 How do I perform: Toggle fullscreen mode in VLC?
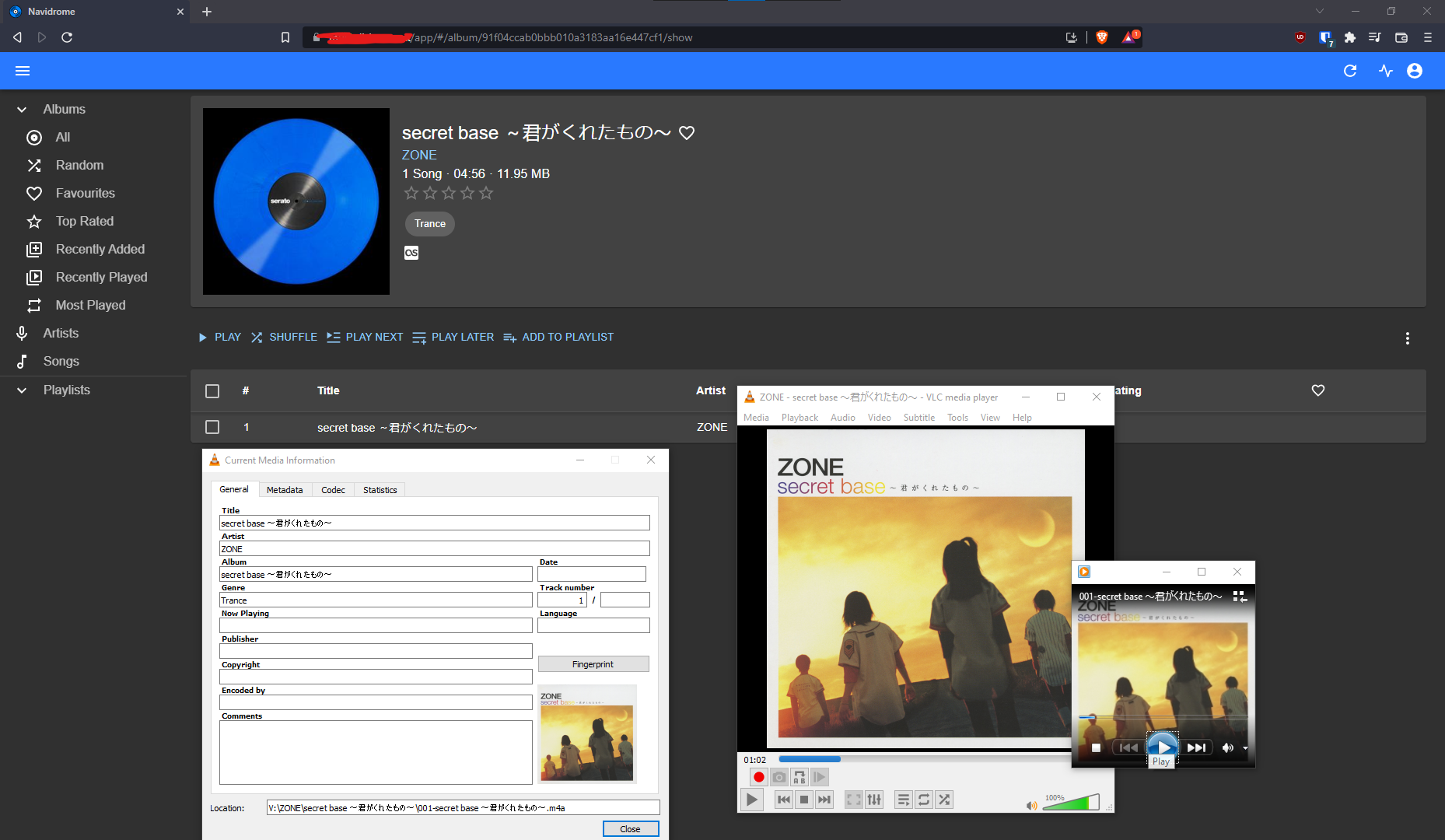(x=853, y=799)
